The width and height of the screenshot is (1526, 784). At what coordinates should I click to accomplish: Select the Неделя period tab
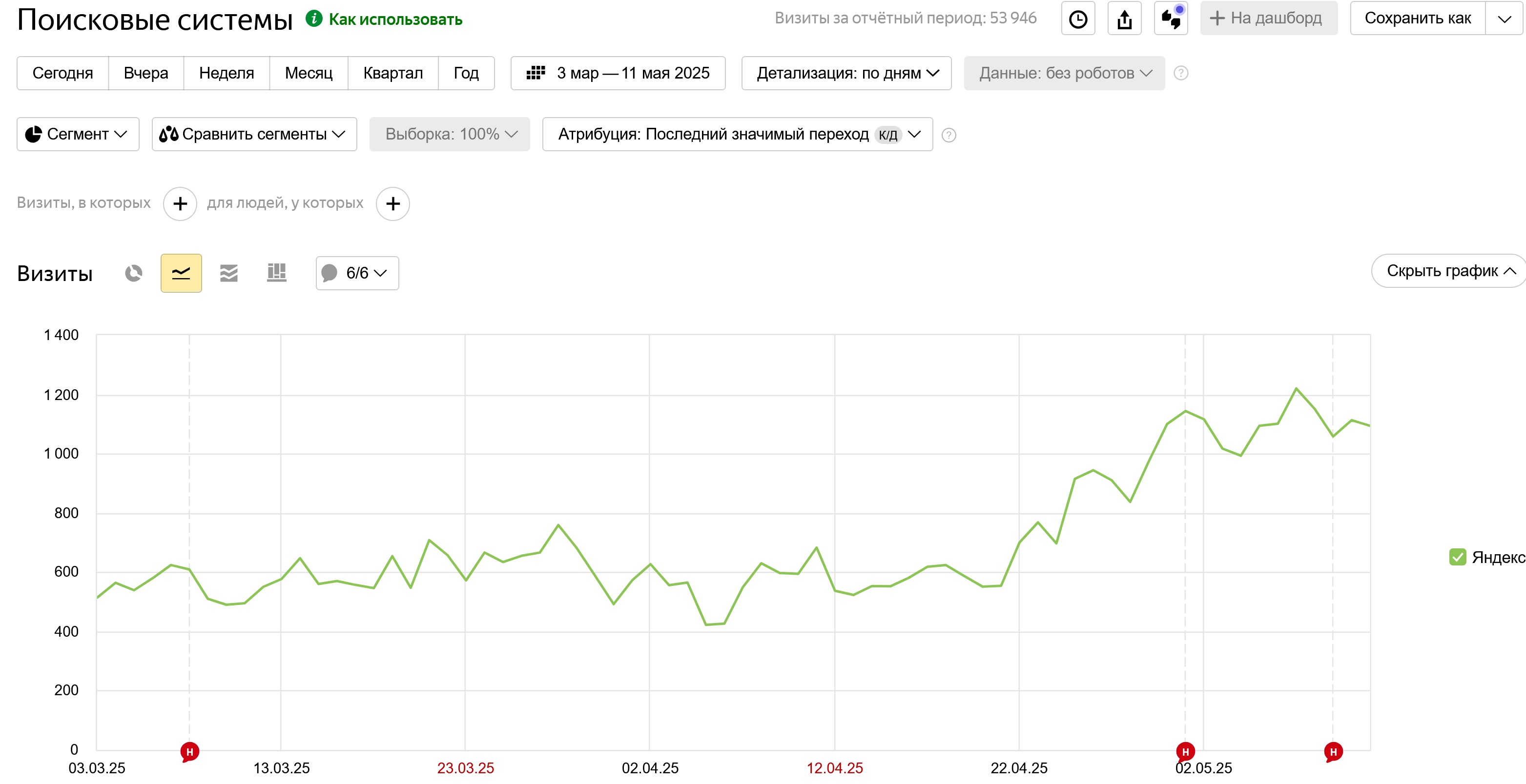[227, 74]
